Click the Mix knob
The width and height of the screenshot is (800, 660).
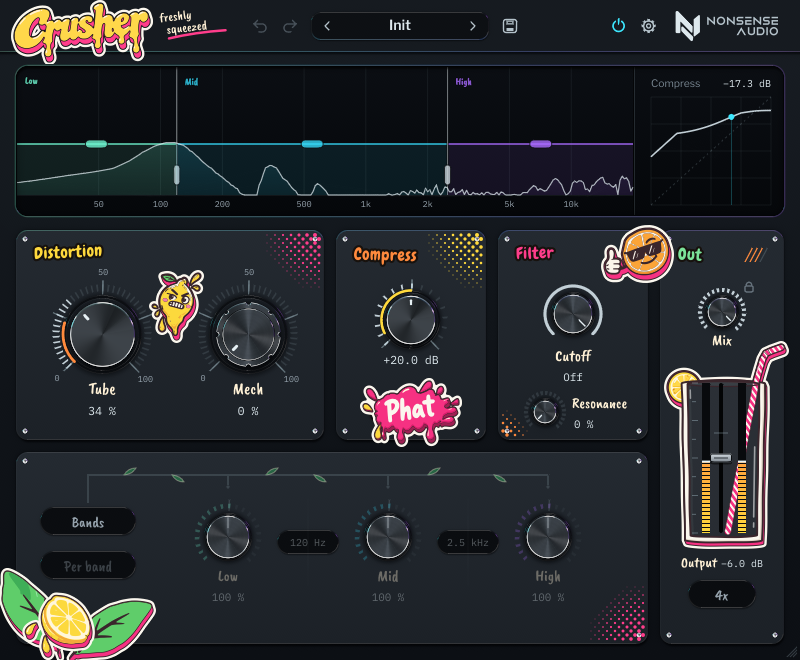pyautogui.click(x=722, y=311)
